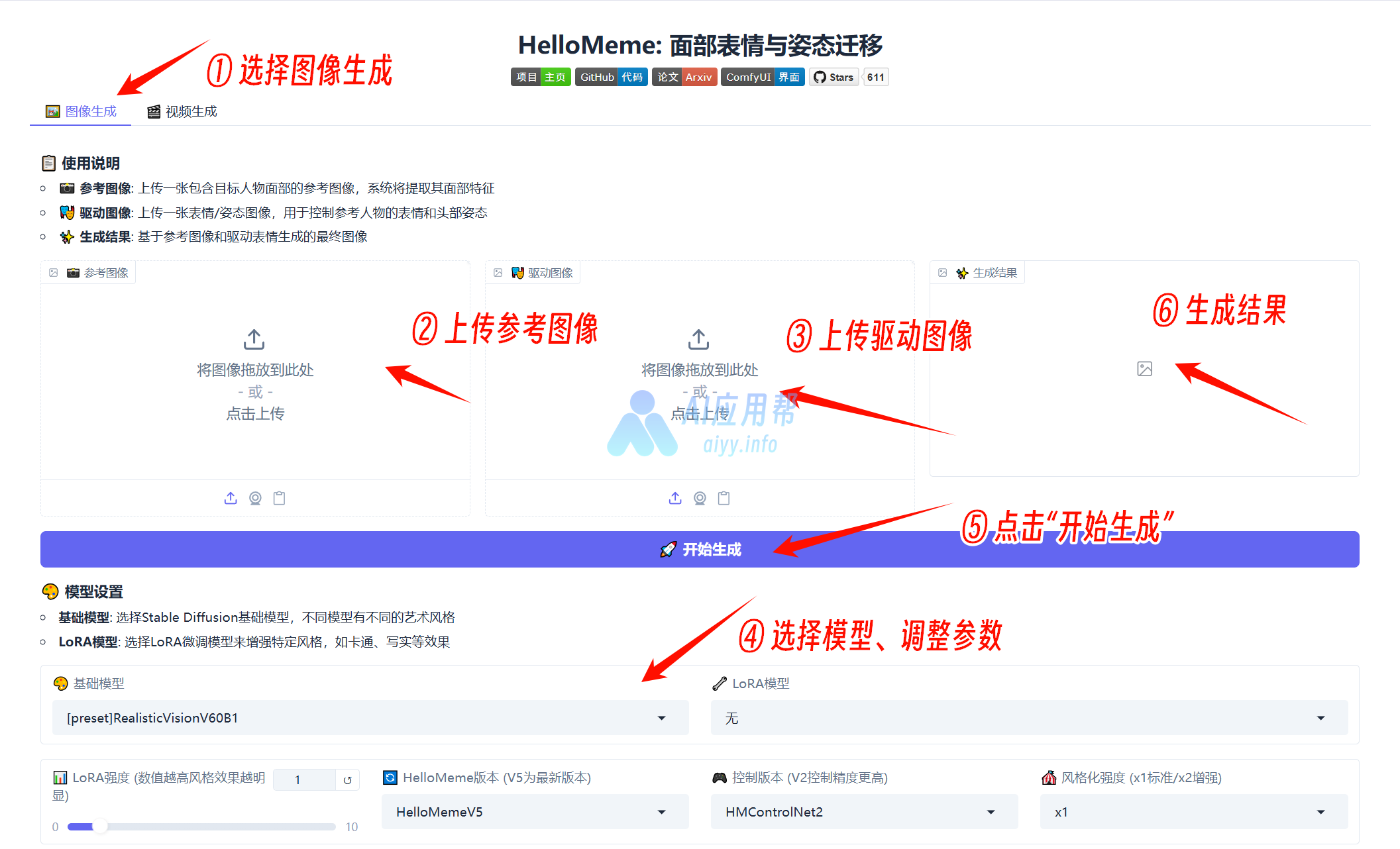Switch to the 视频生成 tab
1400x849 pixels.
point(182,111)
